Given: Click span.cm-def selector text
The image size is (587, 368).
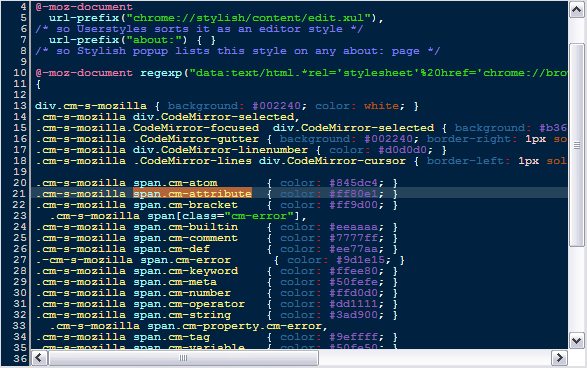Looking at the screenshot, I should [171, 249].
